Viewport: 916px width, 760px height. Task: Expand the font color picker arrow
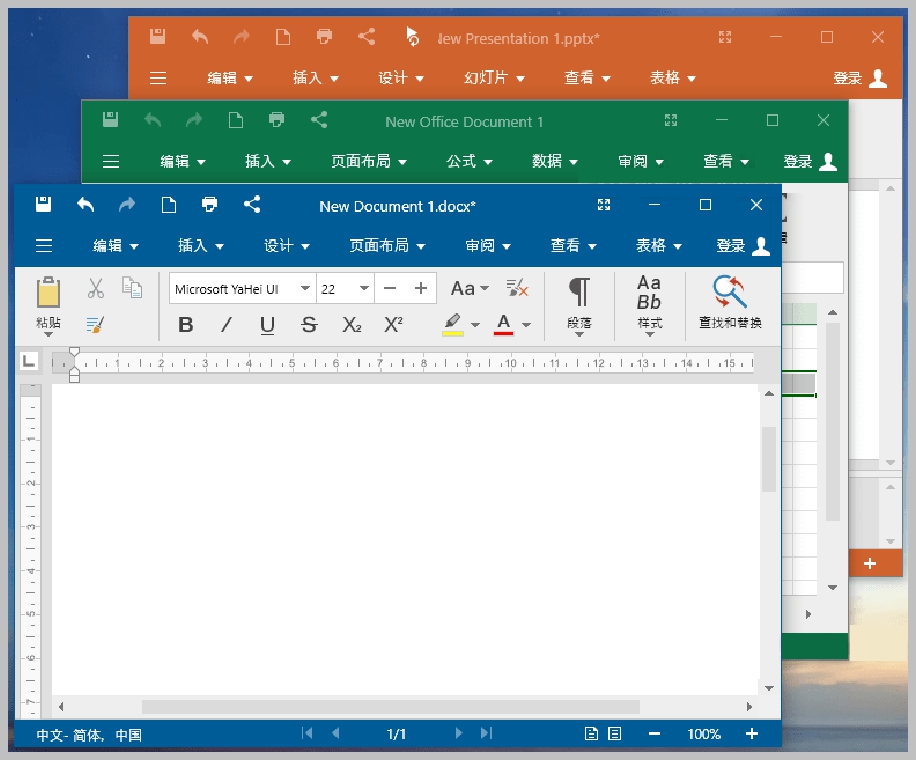click(x=527, y=324)
